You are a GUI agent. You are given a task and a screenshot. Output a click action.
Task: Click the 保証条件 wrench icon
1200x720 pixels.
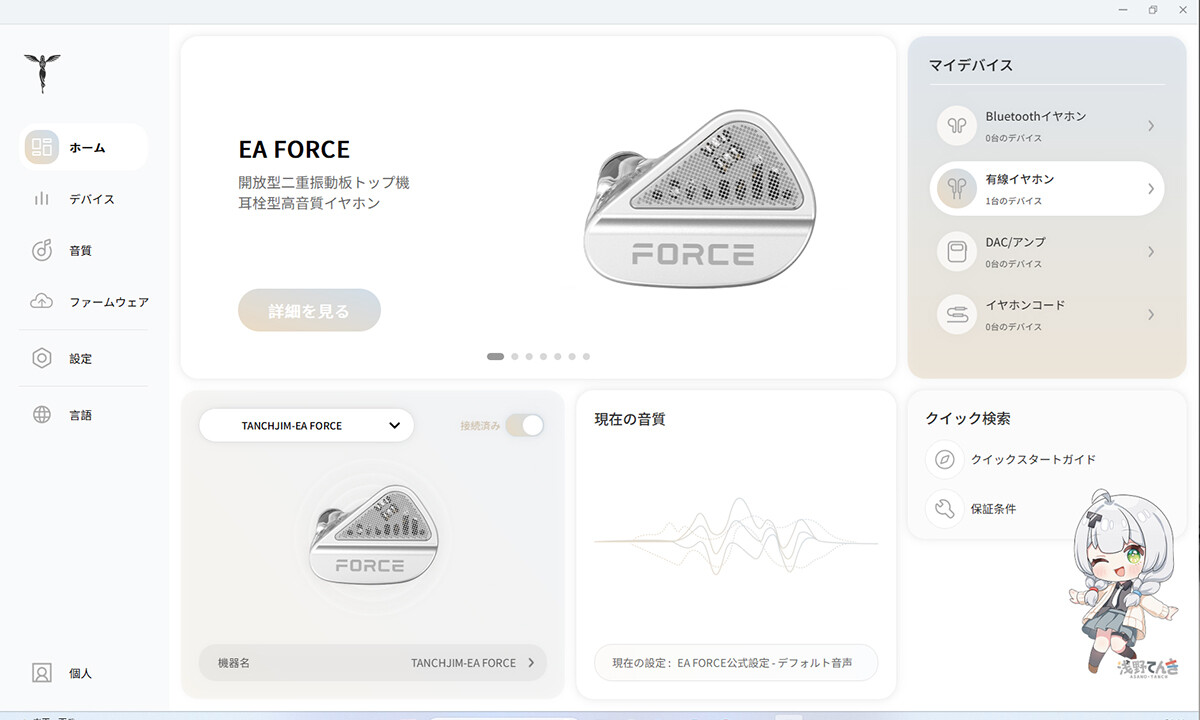tap(945, 508)
